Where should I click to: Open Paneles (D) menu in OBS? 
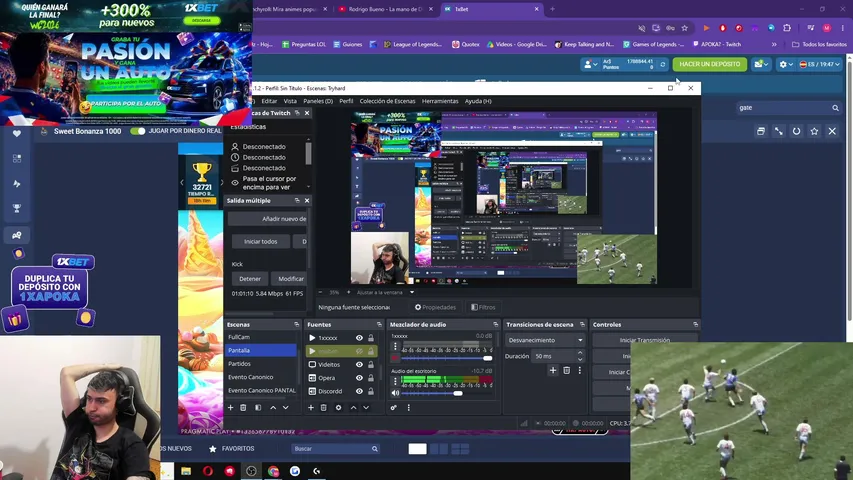tap(318, 101)
